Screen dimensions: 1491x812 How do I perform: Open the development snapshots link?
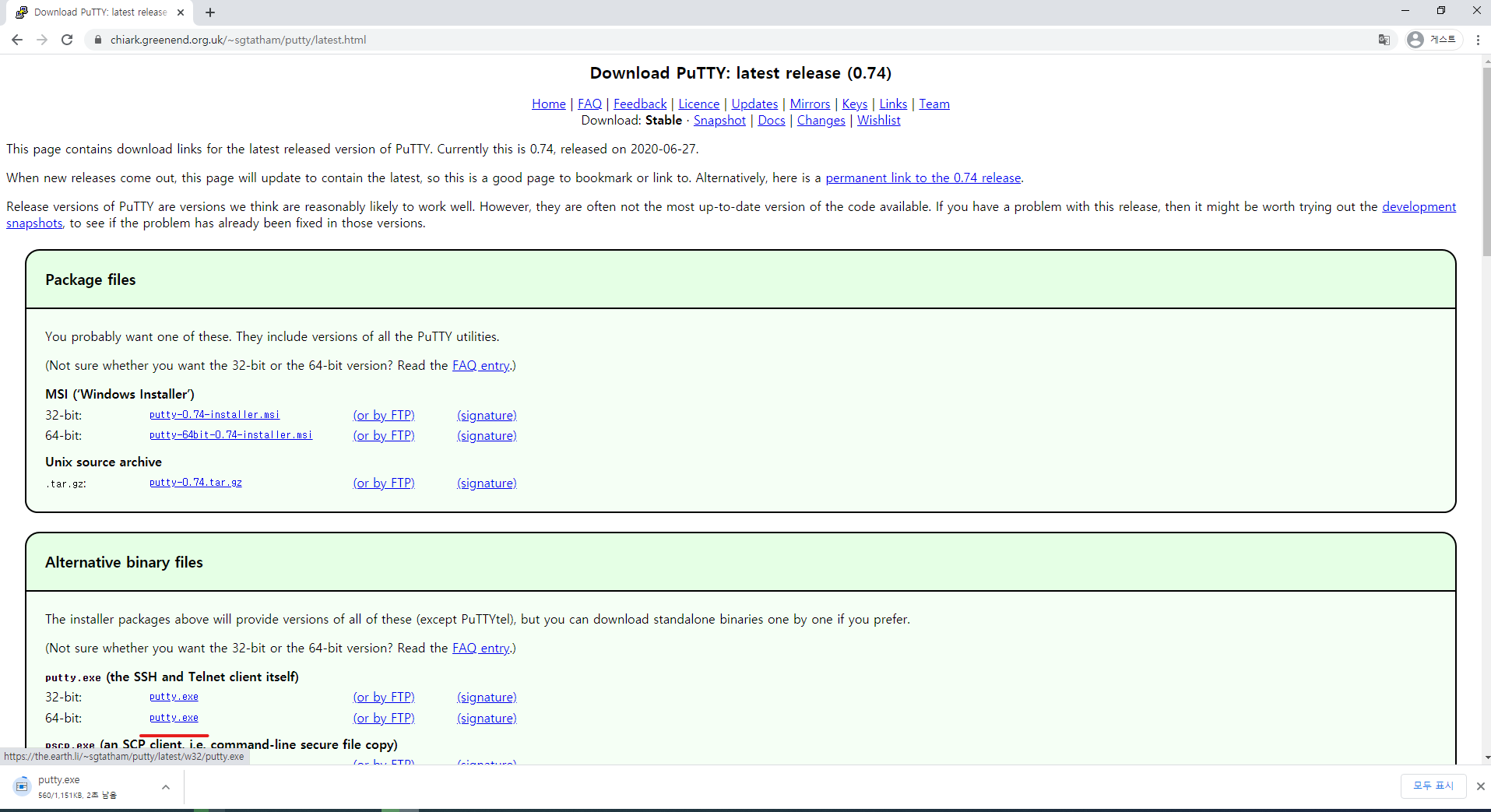pos(1419,206)
